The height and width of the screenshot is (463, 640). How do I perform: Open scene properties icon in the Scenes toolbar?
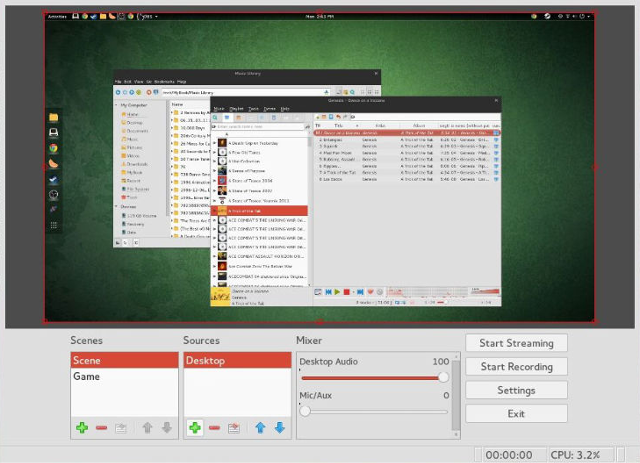[120, 428]
